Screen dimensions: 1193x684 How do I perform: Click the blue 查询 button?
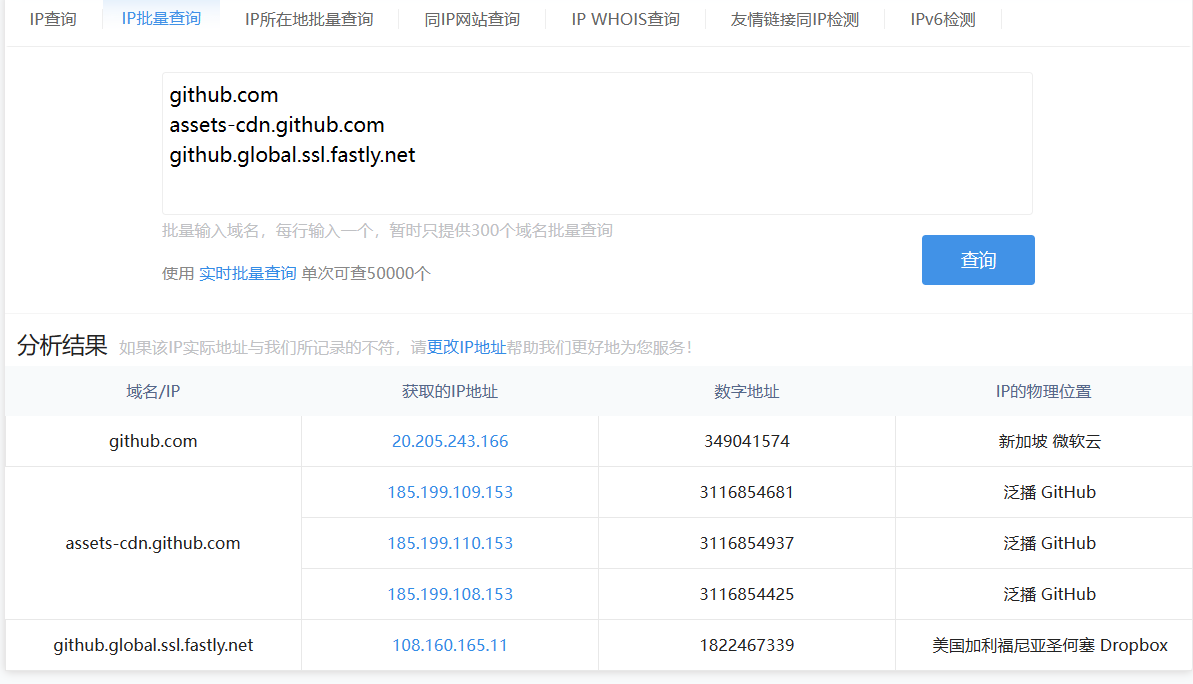pyautogui.click(x=978, y=260)
